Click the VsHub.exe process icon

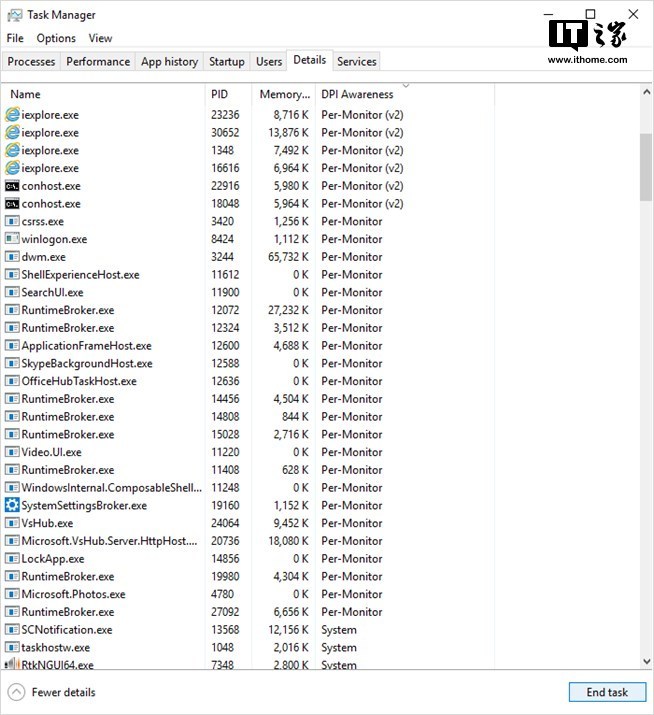[x=12, y=523]
